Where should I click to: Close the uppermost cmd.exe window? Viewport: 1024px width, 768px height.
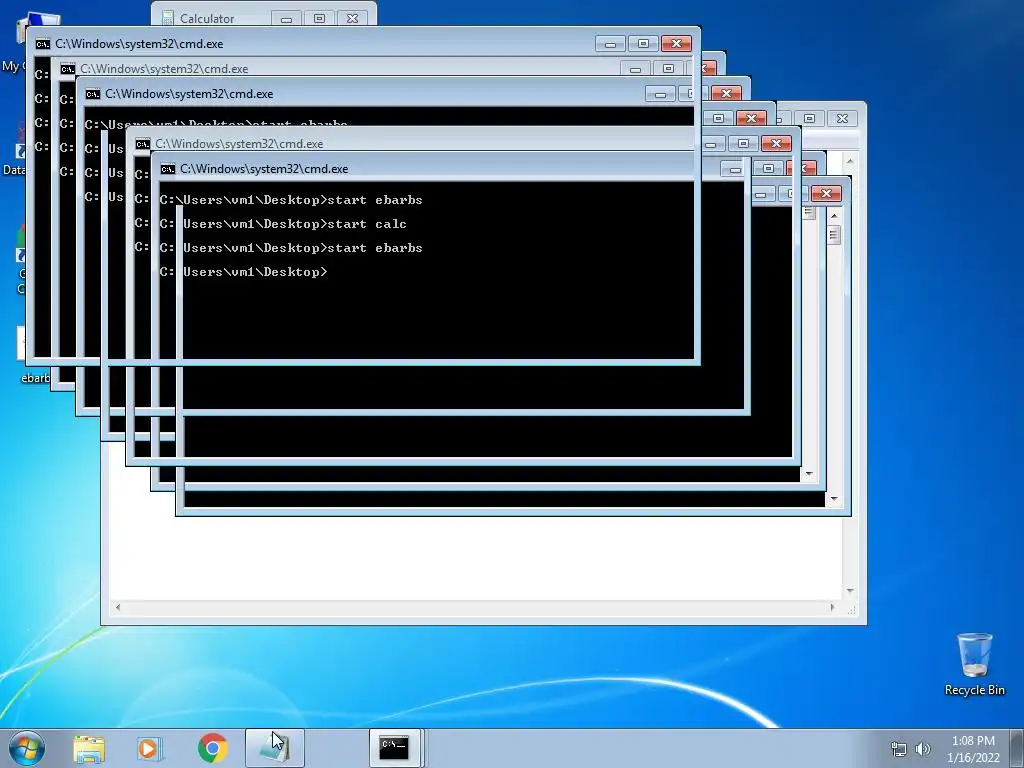[x=677, y=44]
